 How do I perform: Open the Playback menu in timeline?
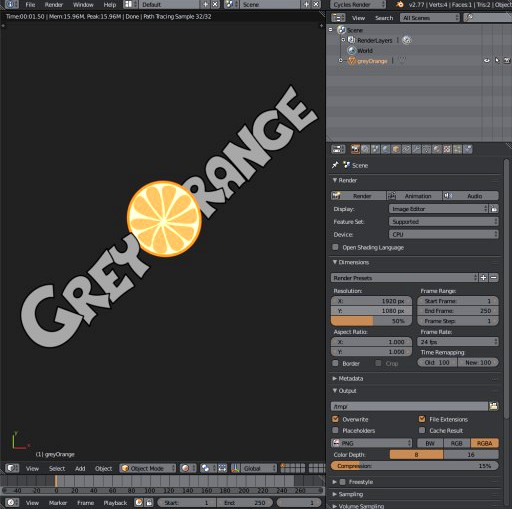115,502
